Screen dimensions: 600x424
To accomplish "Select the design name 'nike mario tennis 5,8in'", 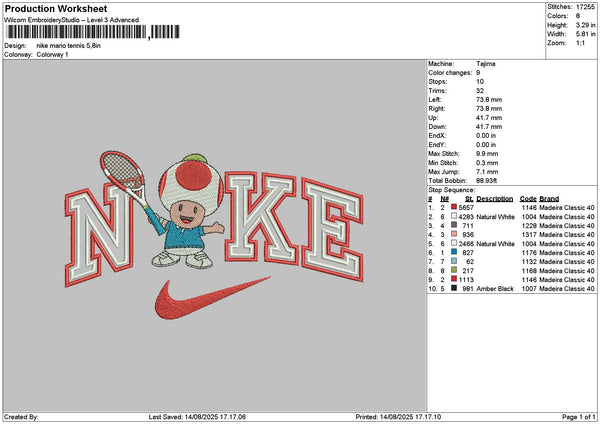I will (68, 46).
